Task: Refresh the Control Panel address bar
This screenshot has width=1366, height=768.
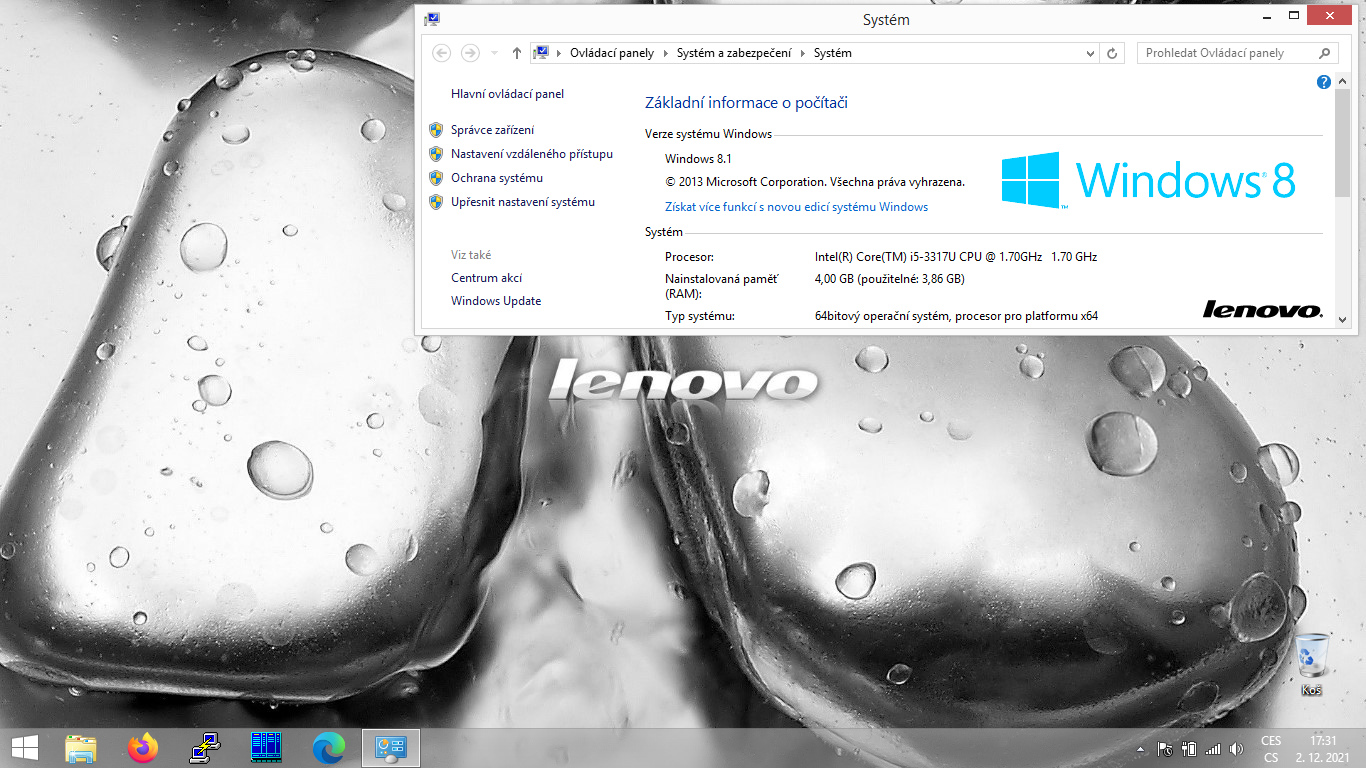Action: 1113,53
